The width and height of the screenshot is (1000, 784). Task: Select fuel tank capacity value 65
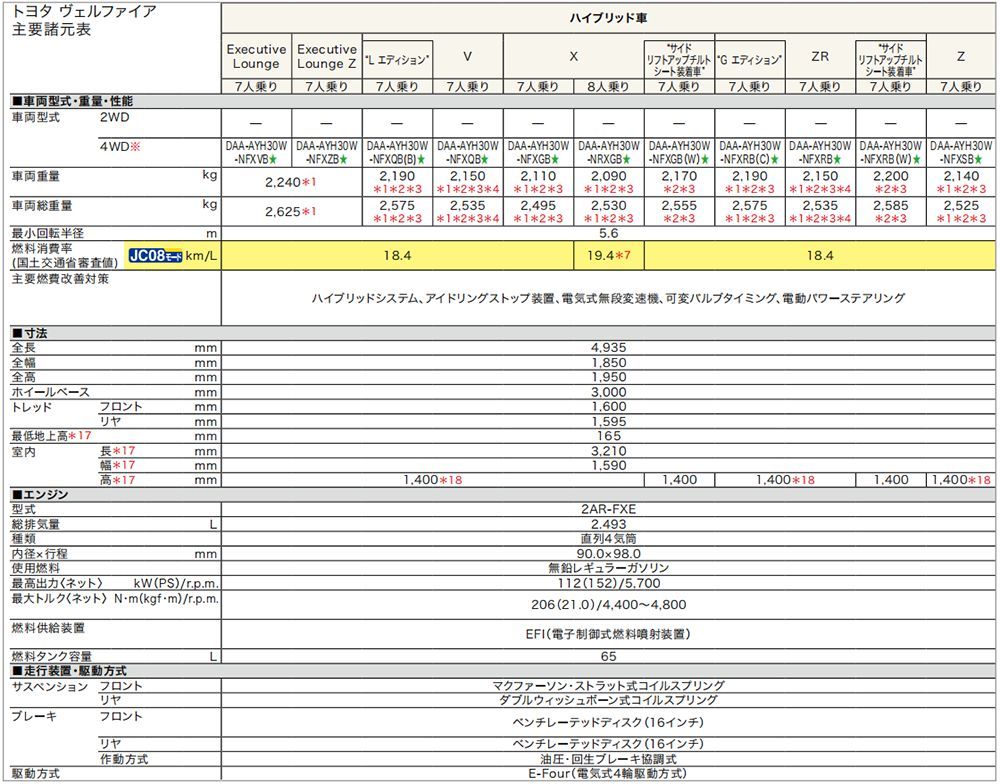(608, 656)
